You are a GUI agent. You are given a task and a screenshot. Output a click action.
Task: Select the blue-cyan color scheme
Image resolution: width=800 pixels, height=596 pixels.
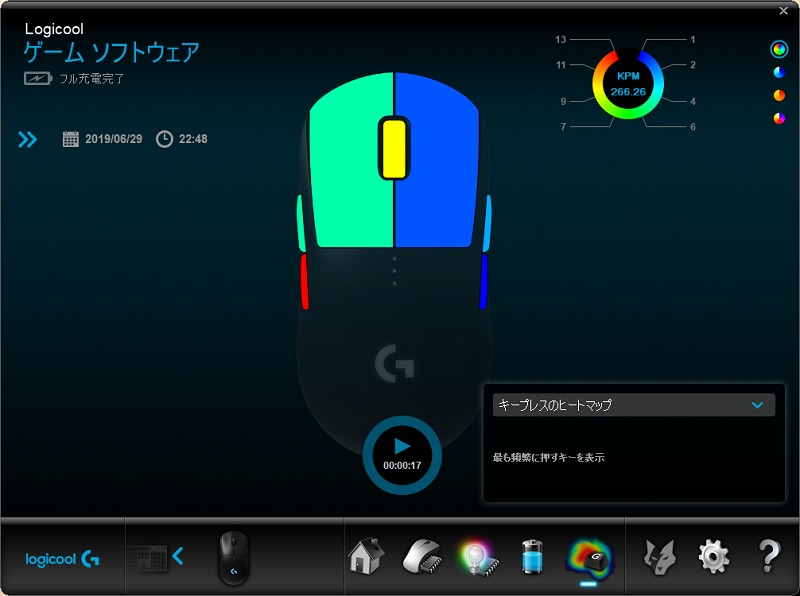coord(779,72)
